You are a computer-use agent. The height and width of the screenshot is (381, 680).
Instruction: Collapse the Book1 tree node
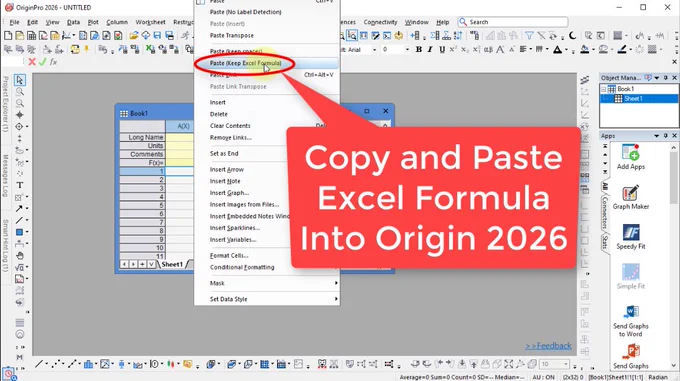tap(603, 89)
